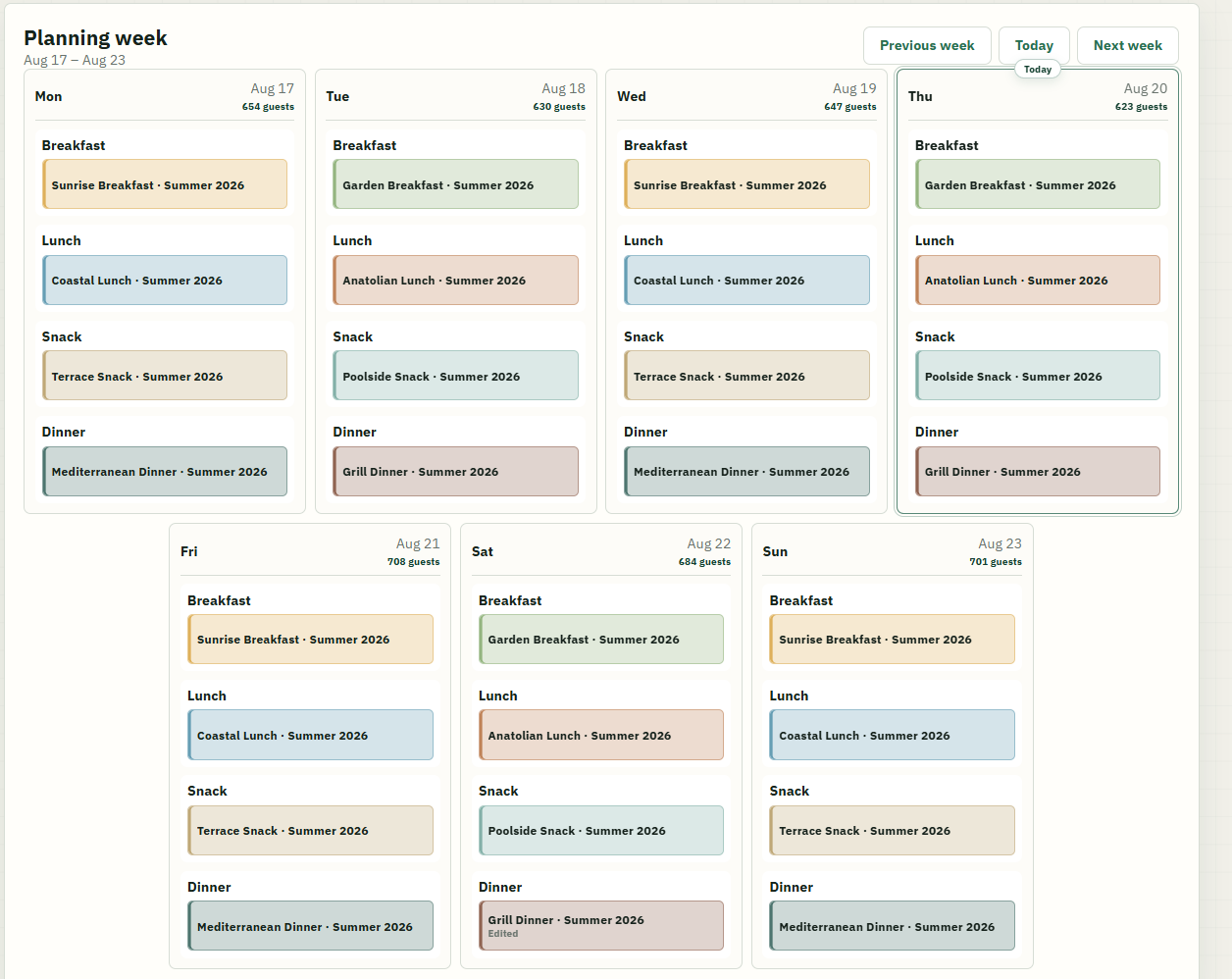
Task: Click Wednesday's Coastal Lunch card
Action: click(746, 281)
